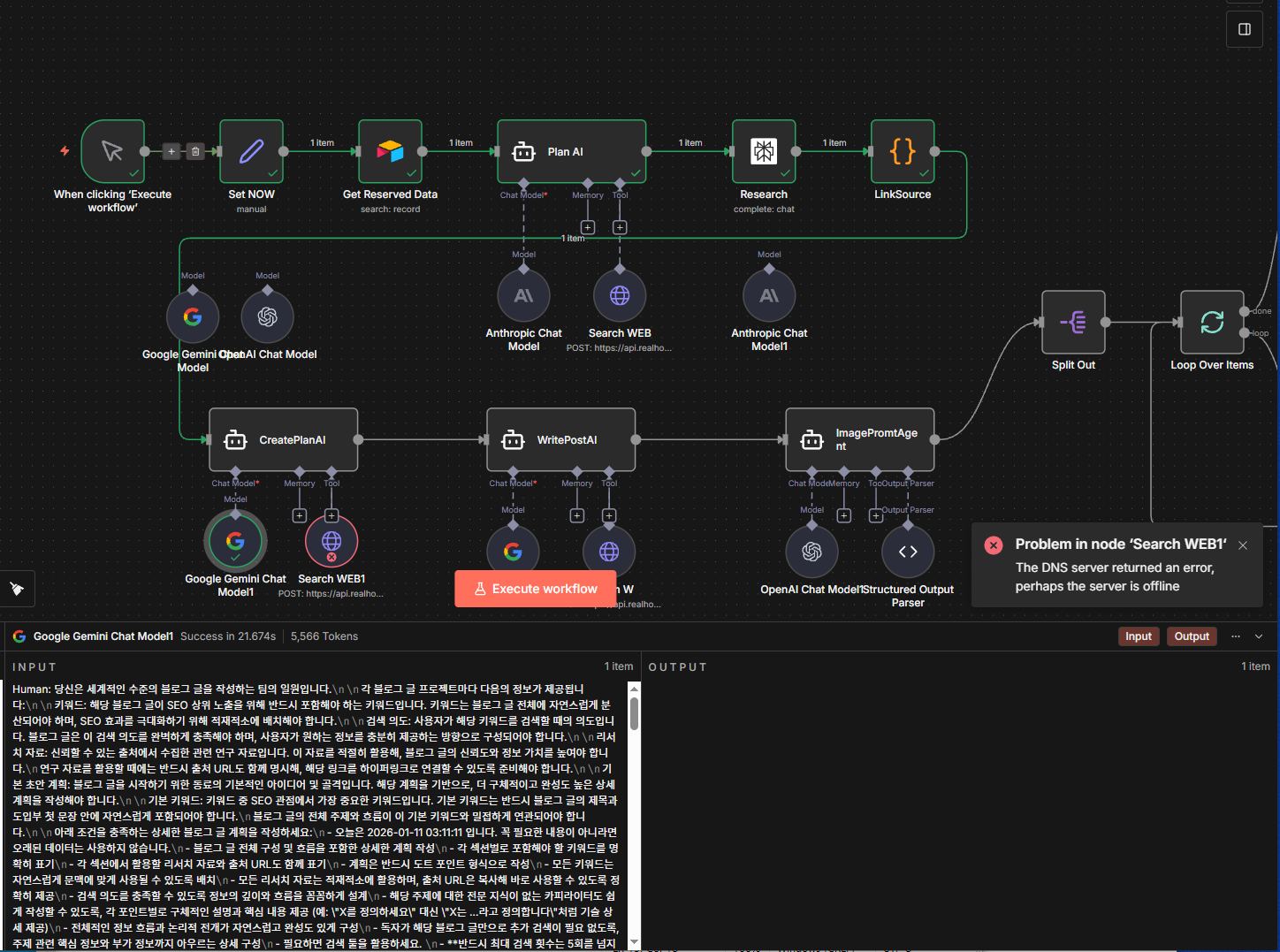Click the 'complete: chat' subtitle under Research

(x=764, y=209)
